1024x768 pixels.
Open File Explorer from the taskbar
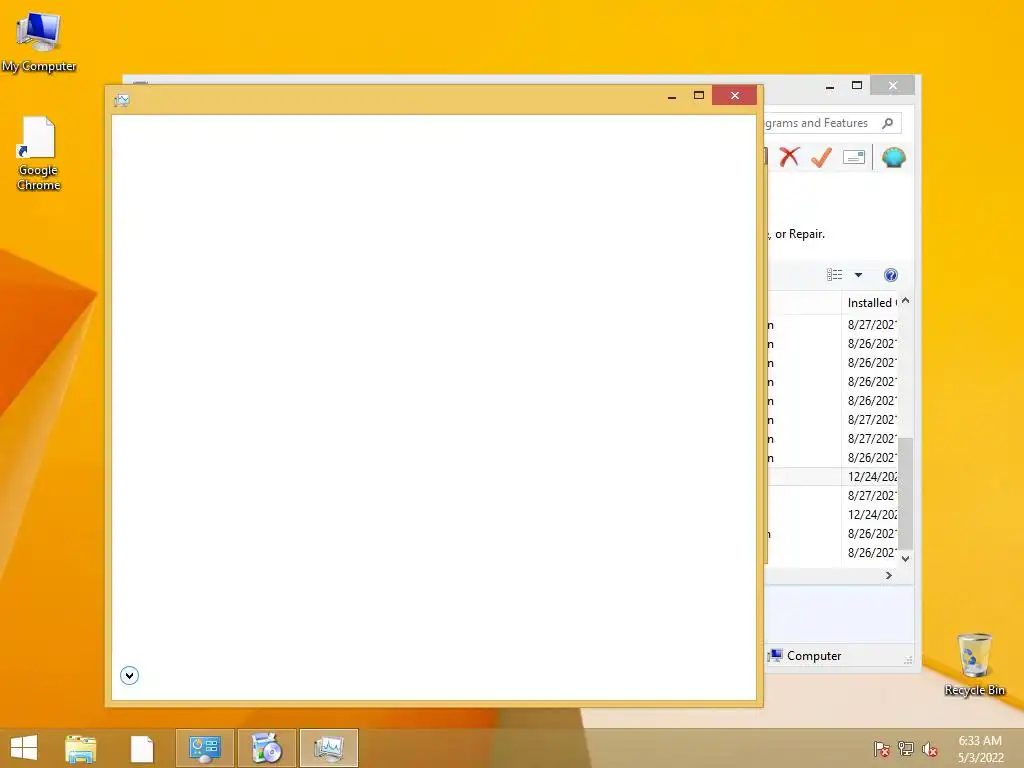point(80,748)
